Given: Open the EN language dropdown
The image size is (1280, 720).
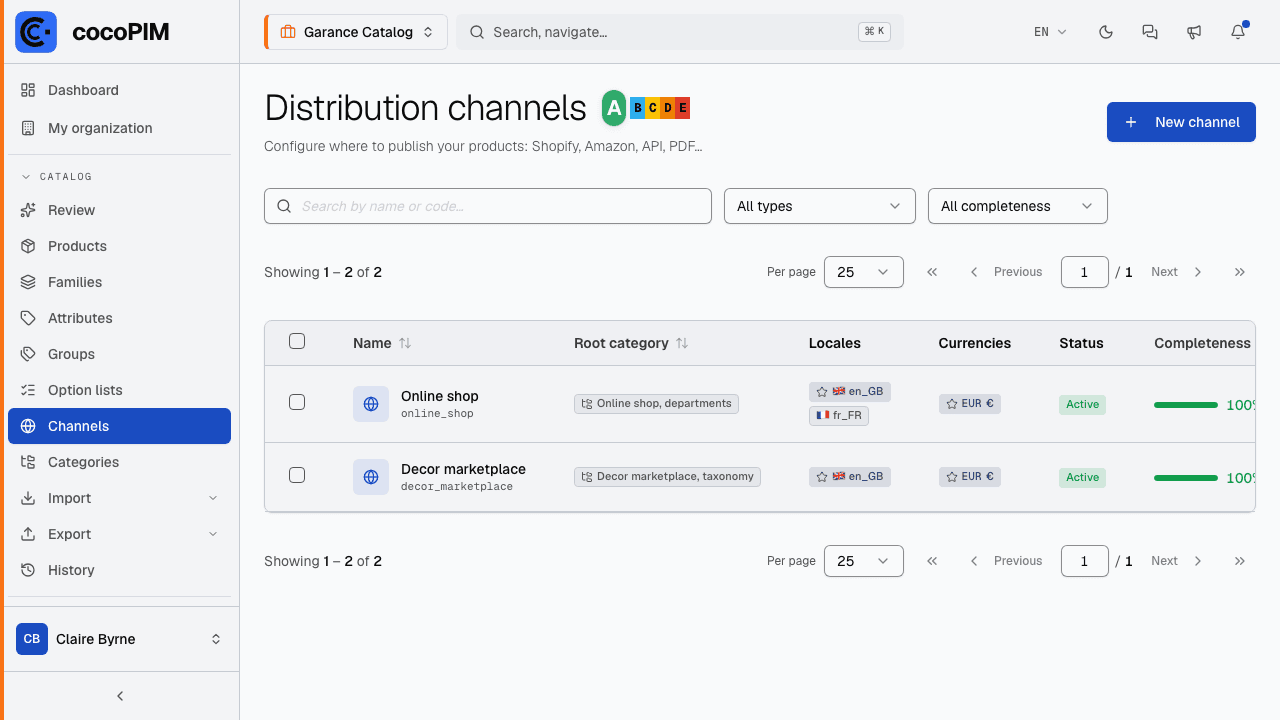Looking at the screenshot, I should pos(1050,32).
